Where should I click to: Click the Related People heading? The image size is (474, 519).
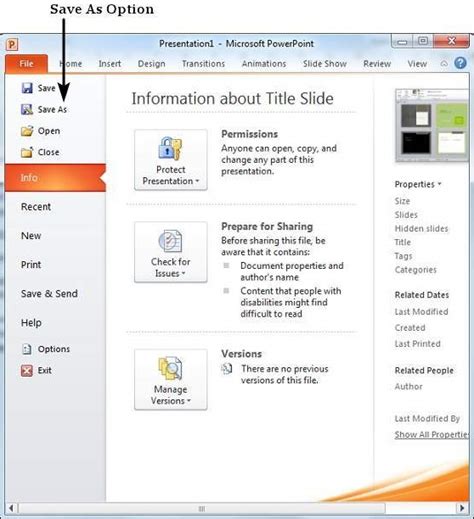pyautogui.click(x=424, y=370)
